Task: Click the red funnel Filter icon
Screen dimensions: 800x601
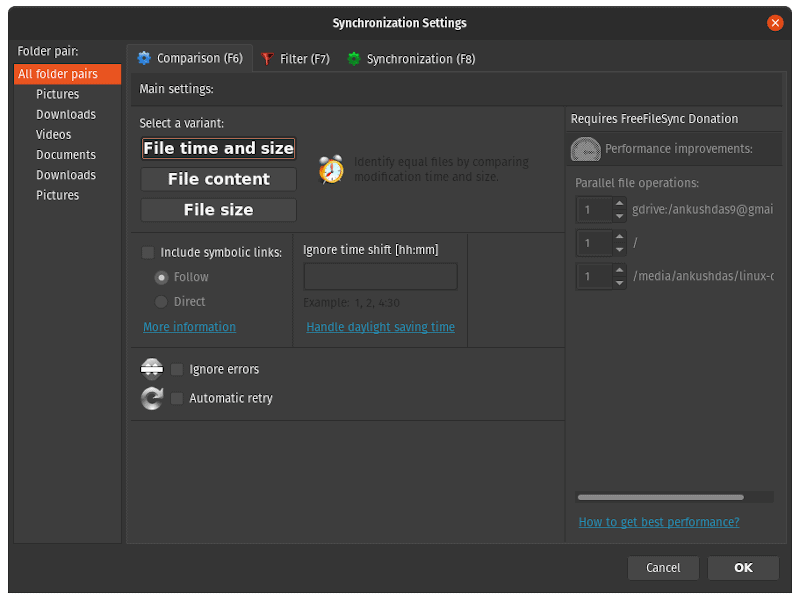Action: click(x=267, y=59)
